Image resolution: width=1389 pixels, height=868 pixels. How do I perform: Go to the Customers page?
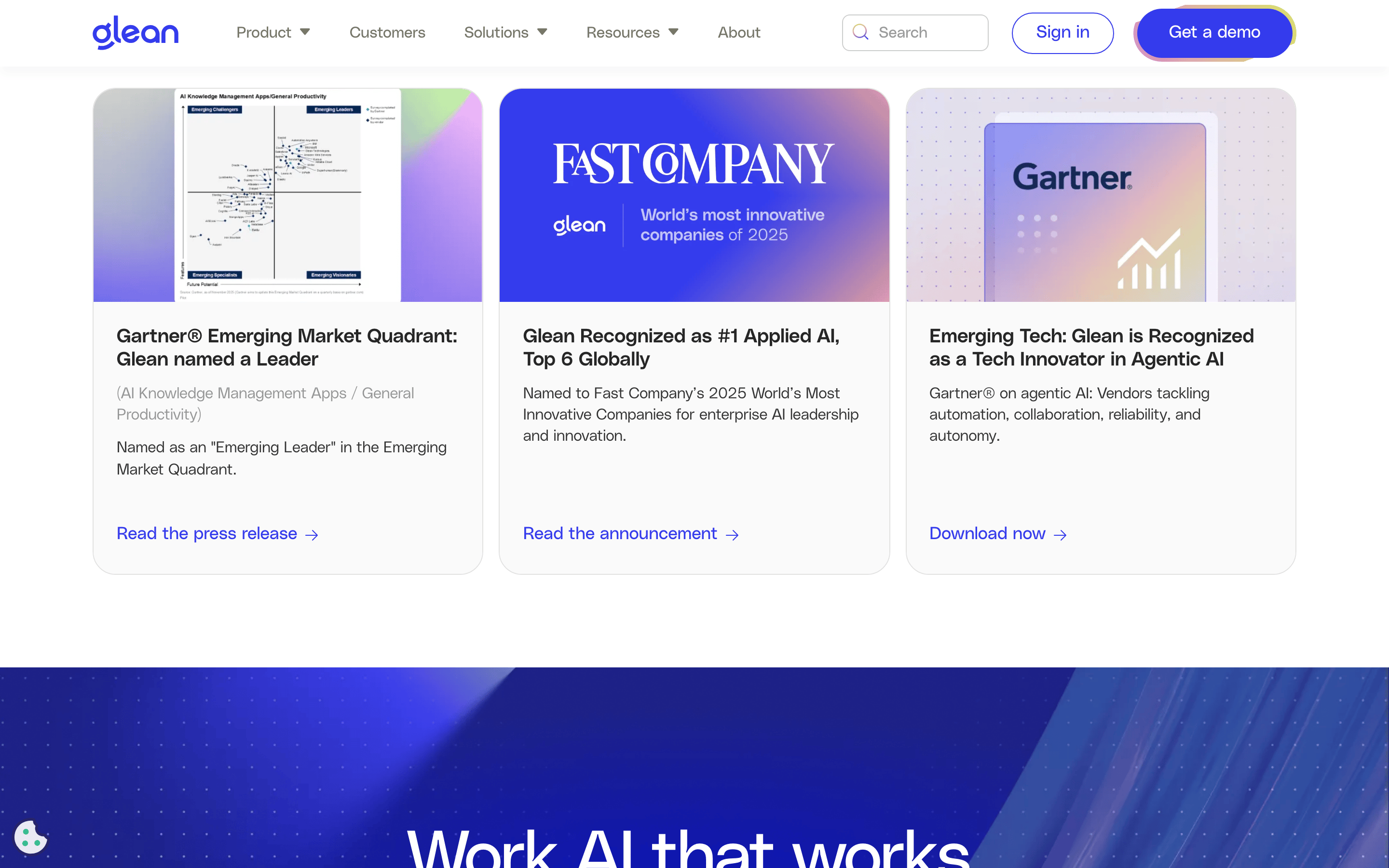tap(387, 32)
